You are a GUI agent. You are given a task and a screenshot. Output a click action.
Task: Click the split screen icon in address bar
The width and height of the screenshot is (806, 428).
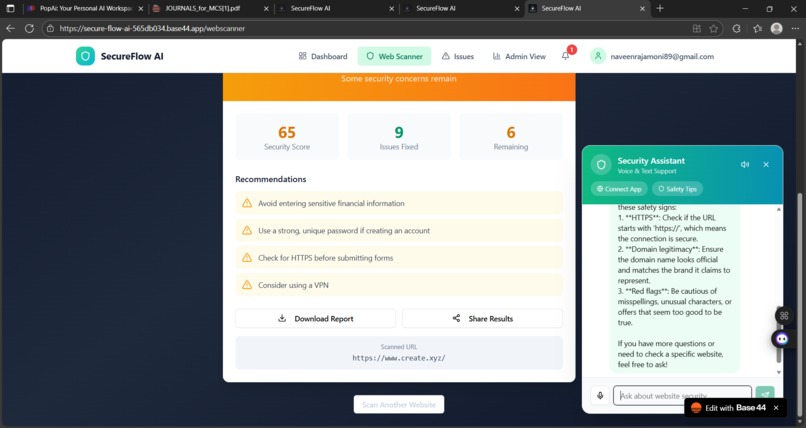pos(697,29)
